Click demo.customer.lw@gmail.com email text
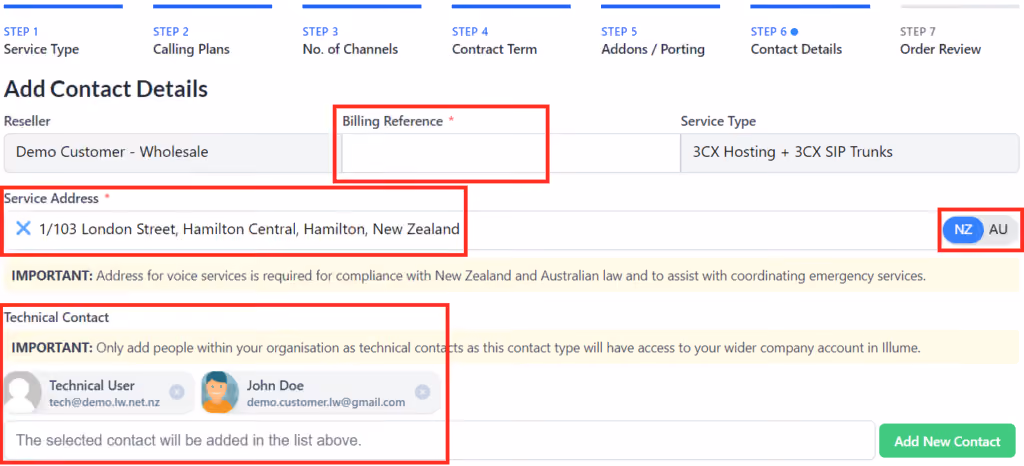Screen dimensions: 1024x466 pyautogui.click(x=326, y=403)
